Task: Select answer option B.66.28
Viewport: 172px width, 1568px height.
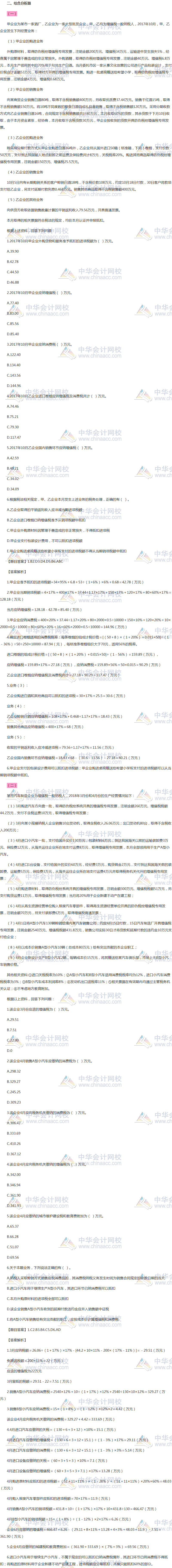Action: pyautogui.click(x=13, y=1237)
